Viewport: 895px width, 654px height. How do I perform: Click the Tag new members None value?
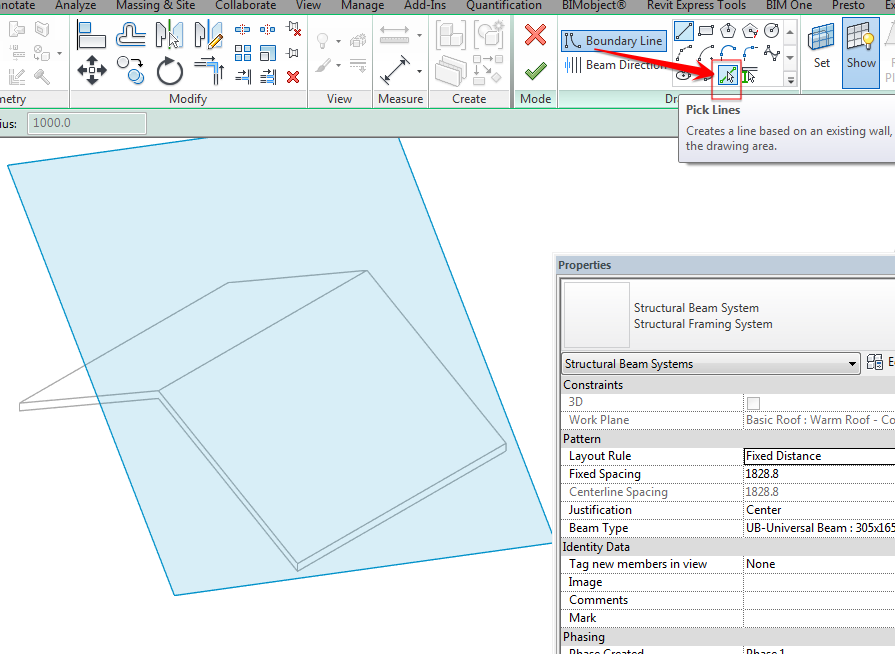click(x=819, y=564)
